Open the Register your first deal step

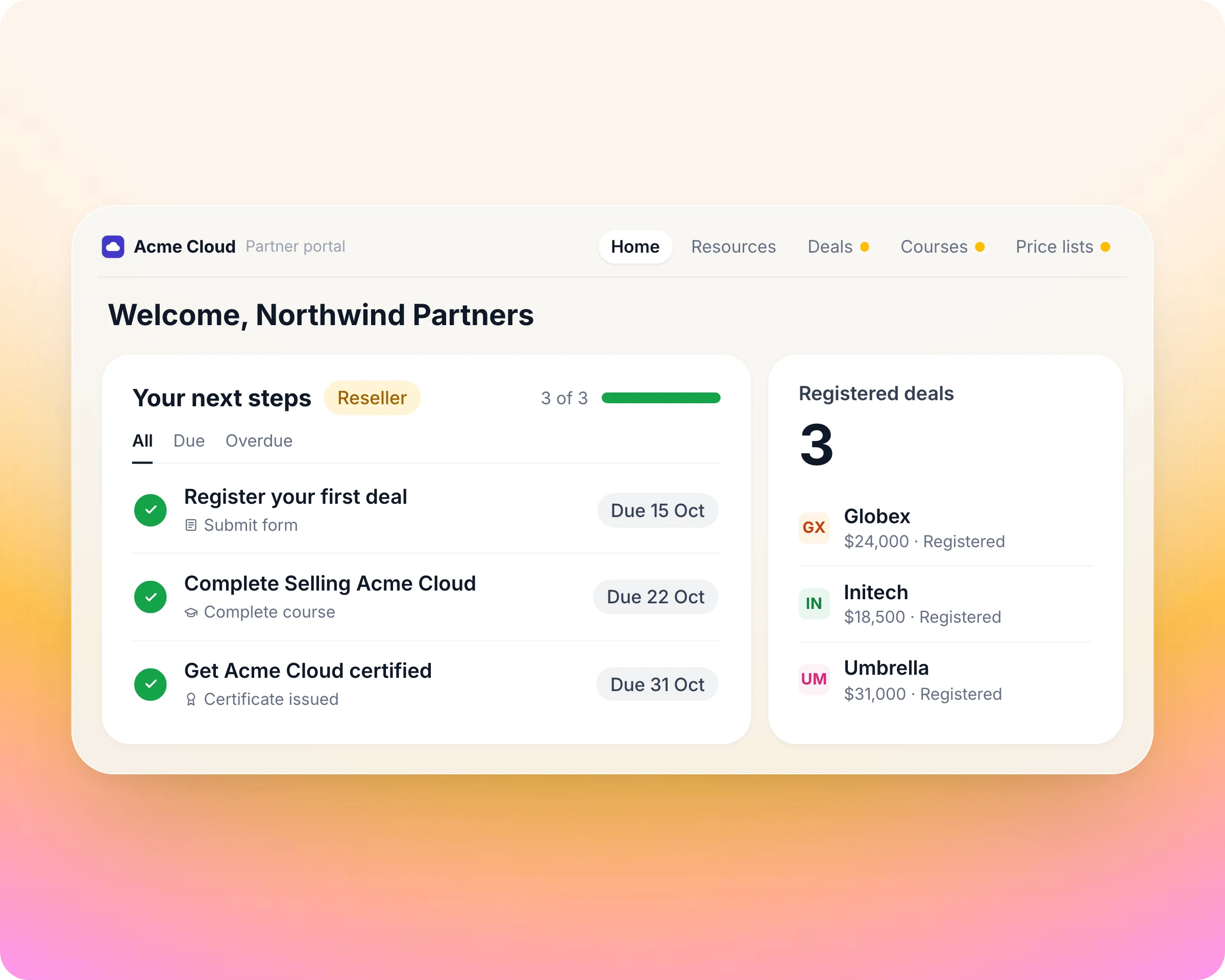[426, 510]
